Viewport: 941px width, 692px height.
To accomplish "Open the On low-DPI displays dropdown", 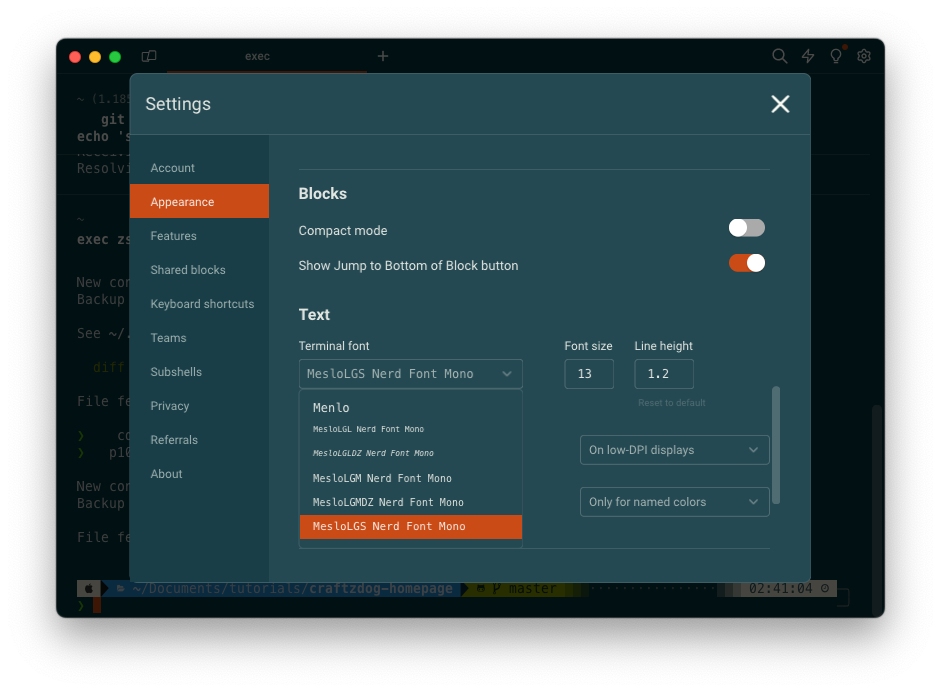I will point(675,450).
